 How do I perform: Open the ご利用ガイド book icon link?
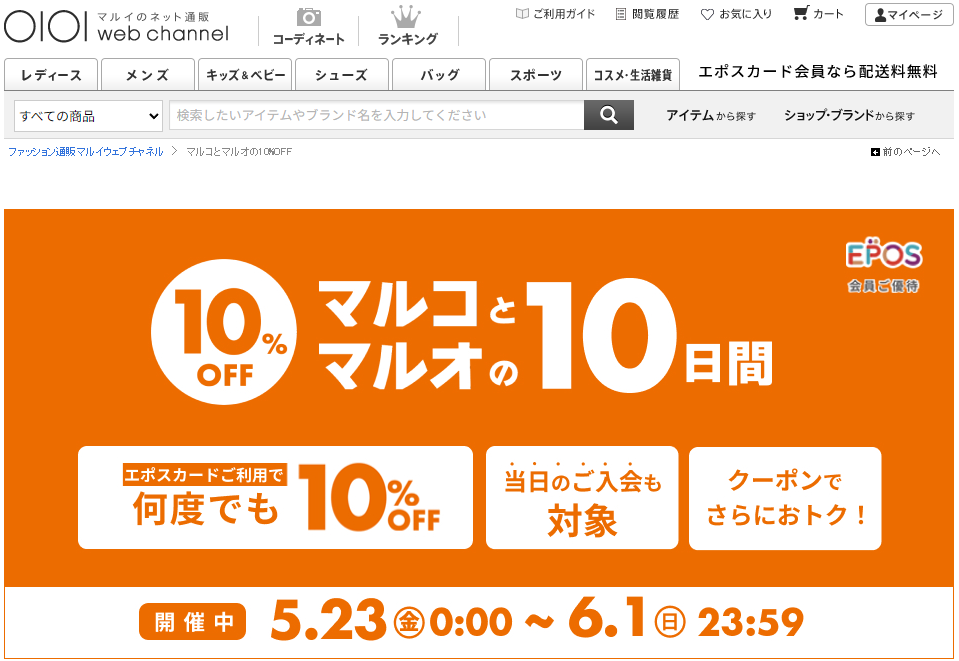(555, 14)
